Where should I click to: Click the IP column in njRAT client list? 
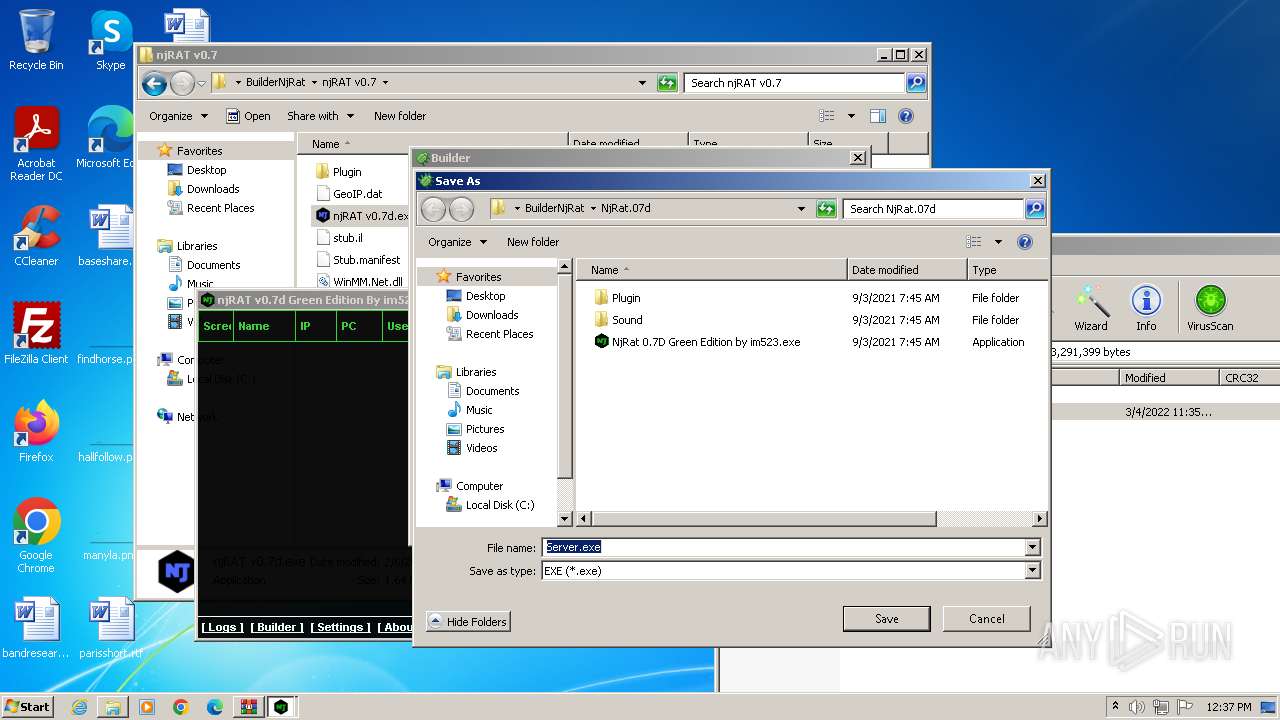pyautogui.click(x=315, y=326)
